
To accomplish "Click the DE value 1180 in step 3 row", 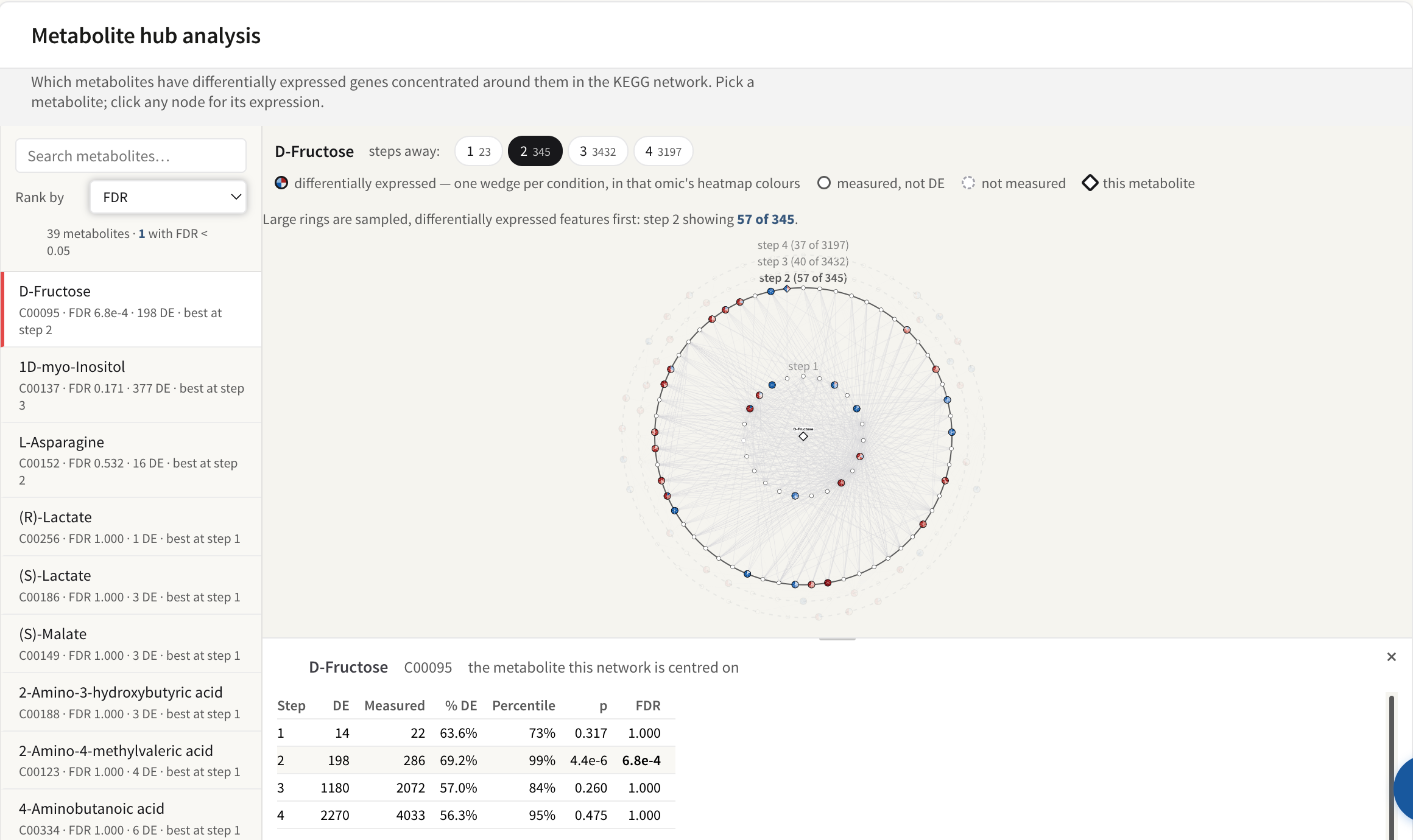I will [x=334, y=788].
